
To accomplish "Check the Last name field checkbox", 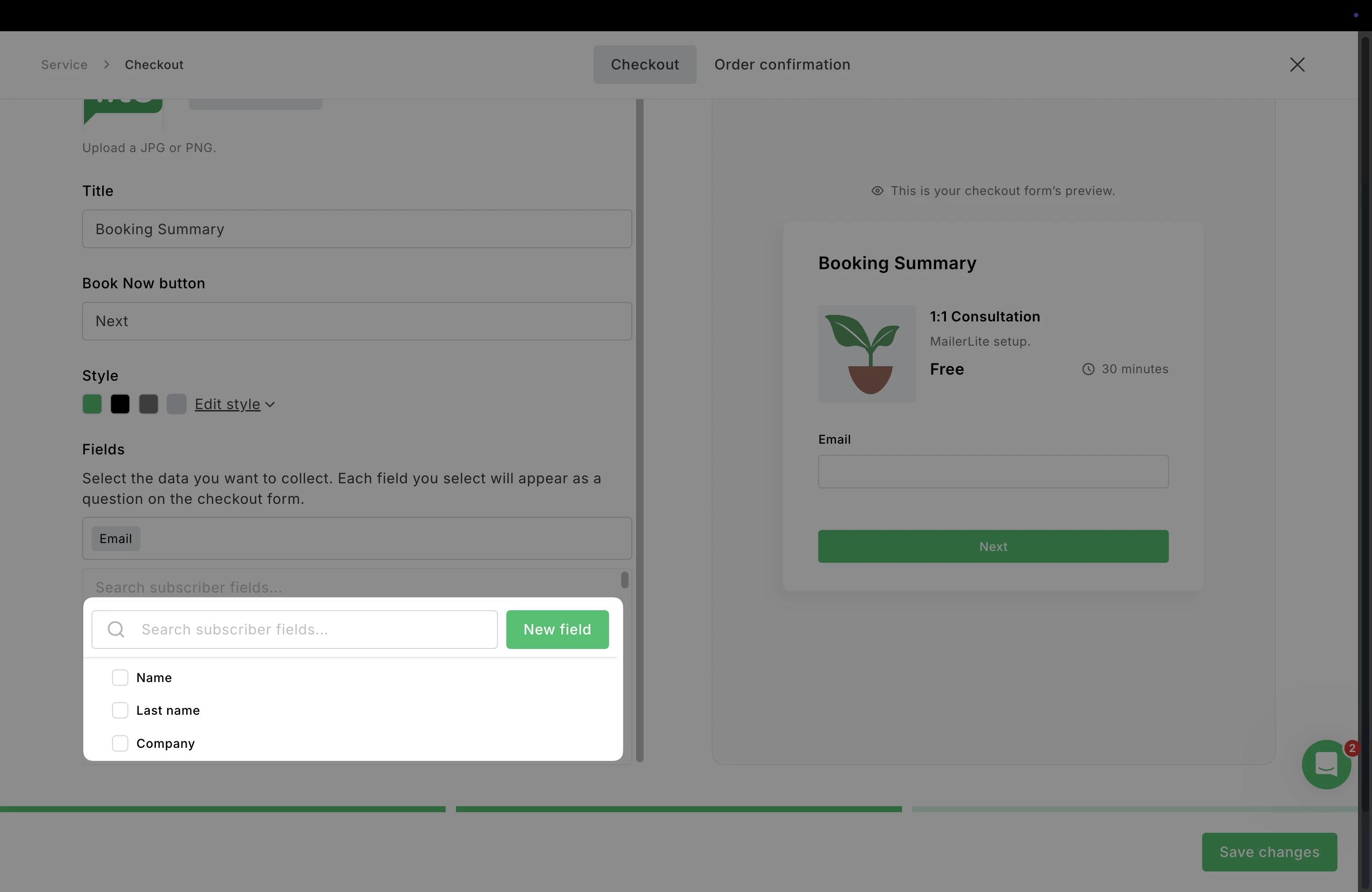I will [x=120, y=711].
